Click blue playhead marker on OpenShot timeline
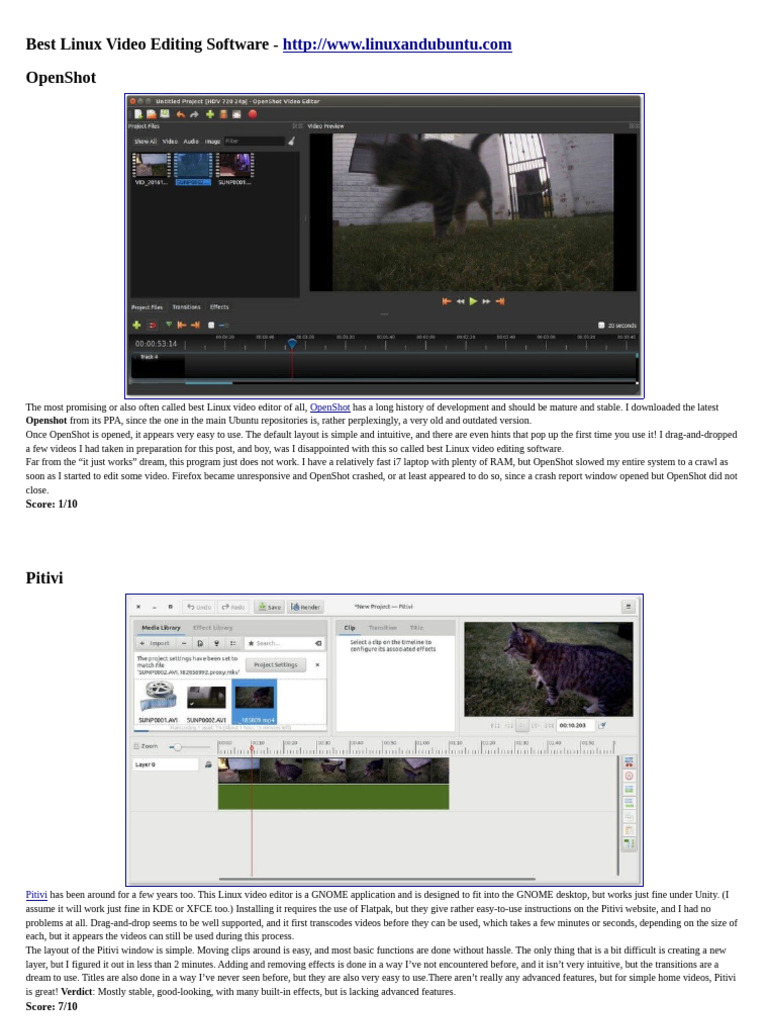 tap(292, 343)
